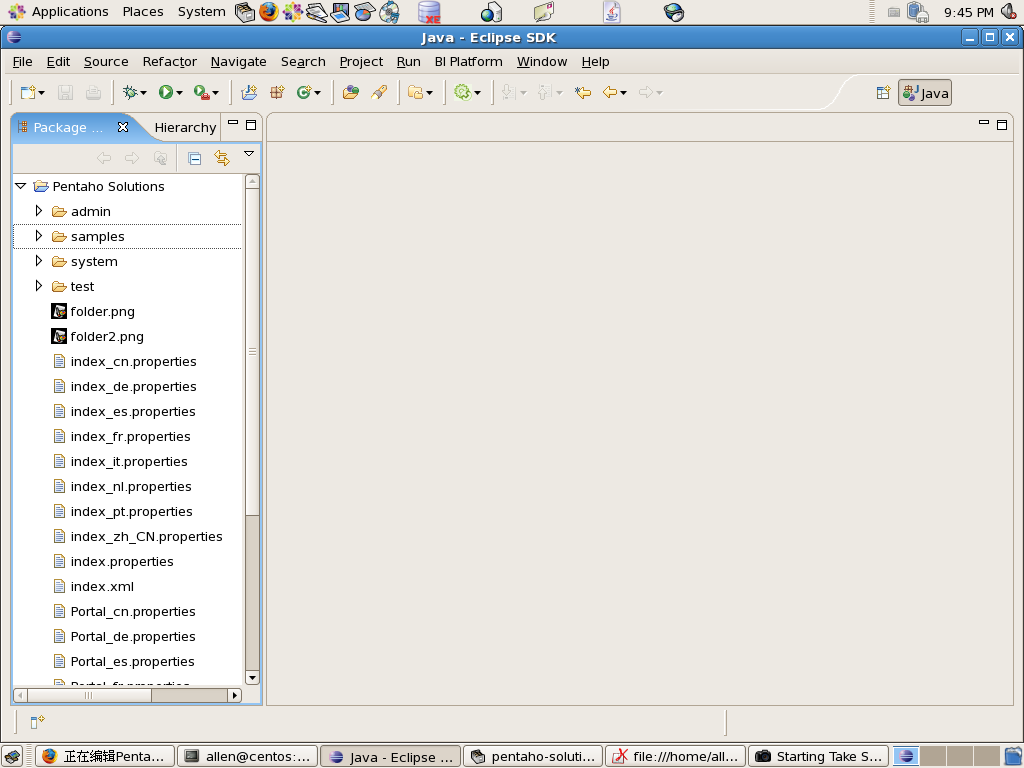Open the BI Platform menu
The image size is (1024, 768).
pyautogui.click(x=468, y=61)
